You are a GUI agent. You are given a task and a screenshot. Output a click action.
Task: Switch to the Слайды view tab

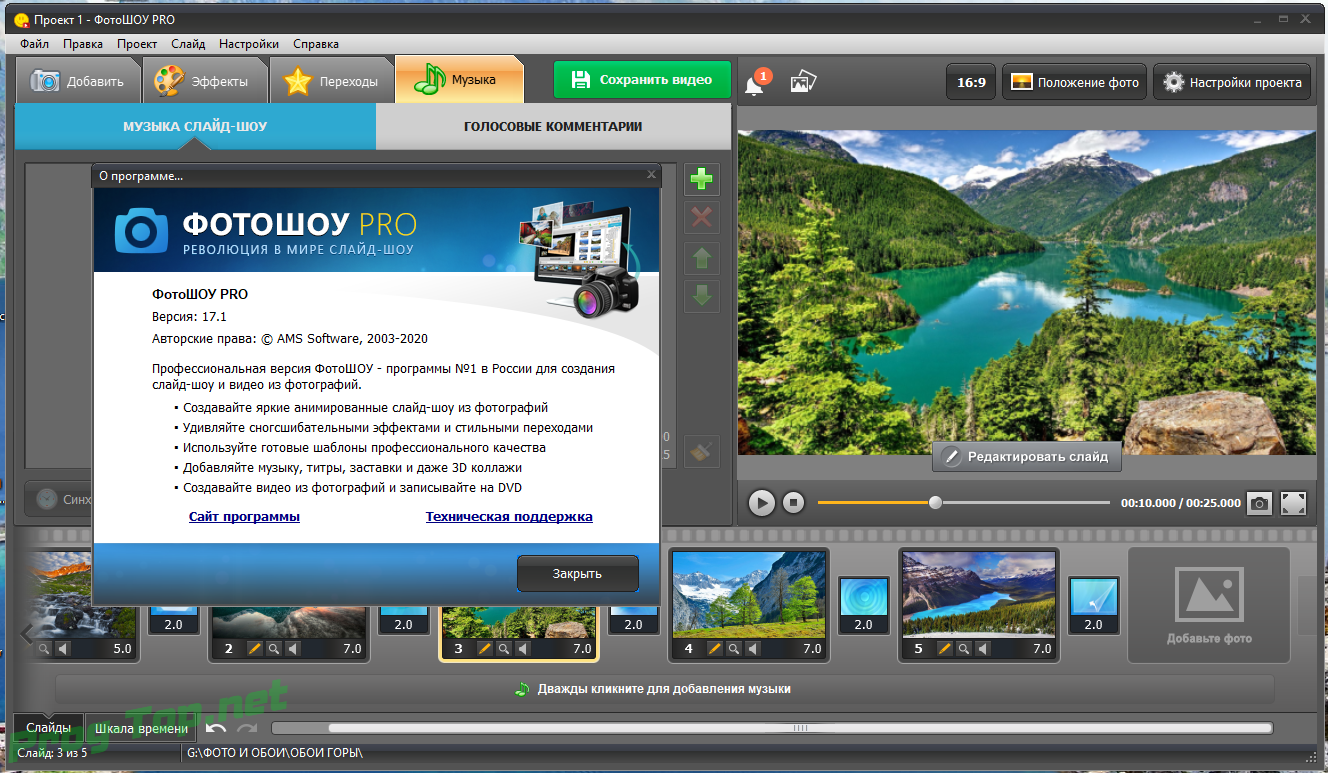(49, 728)
